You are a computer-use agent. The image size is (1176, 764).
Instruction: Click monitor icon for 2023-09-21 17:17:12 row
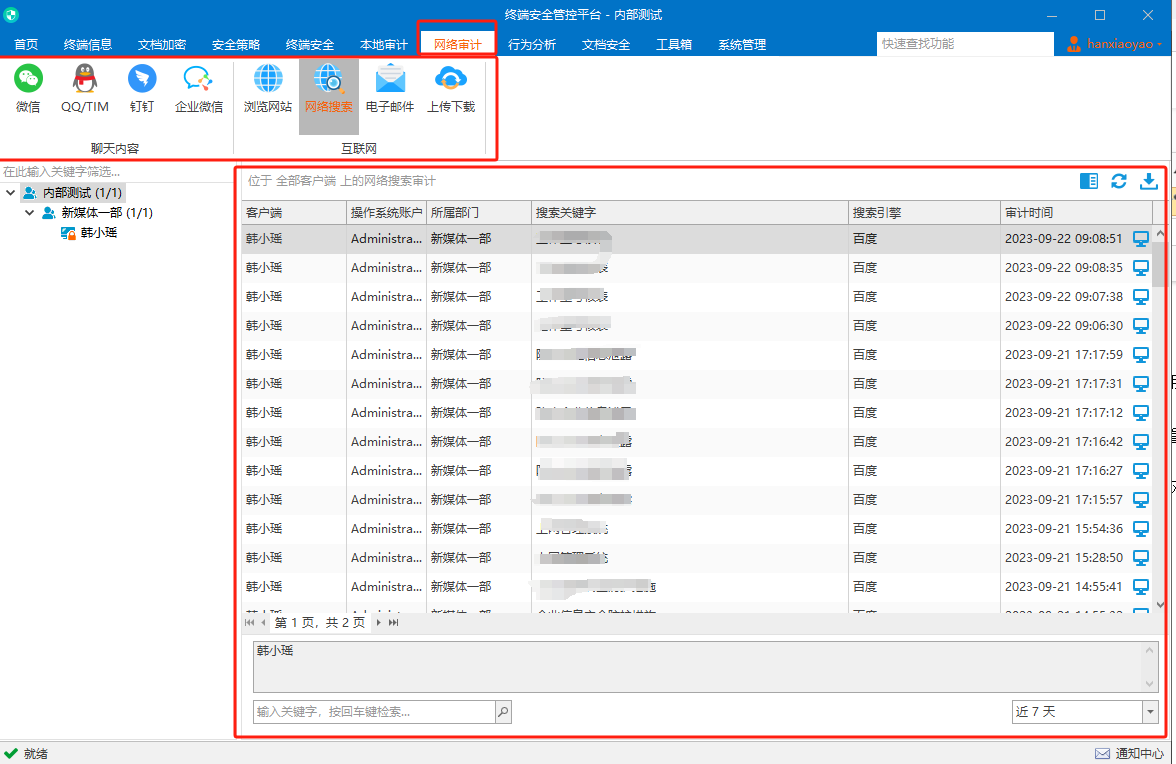[1141, 412]
